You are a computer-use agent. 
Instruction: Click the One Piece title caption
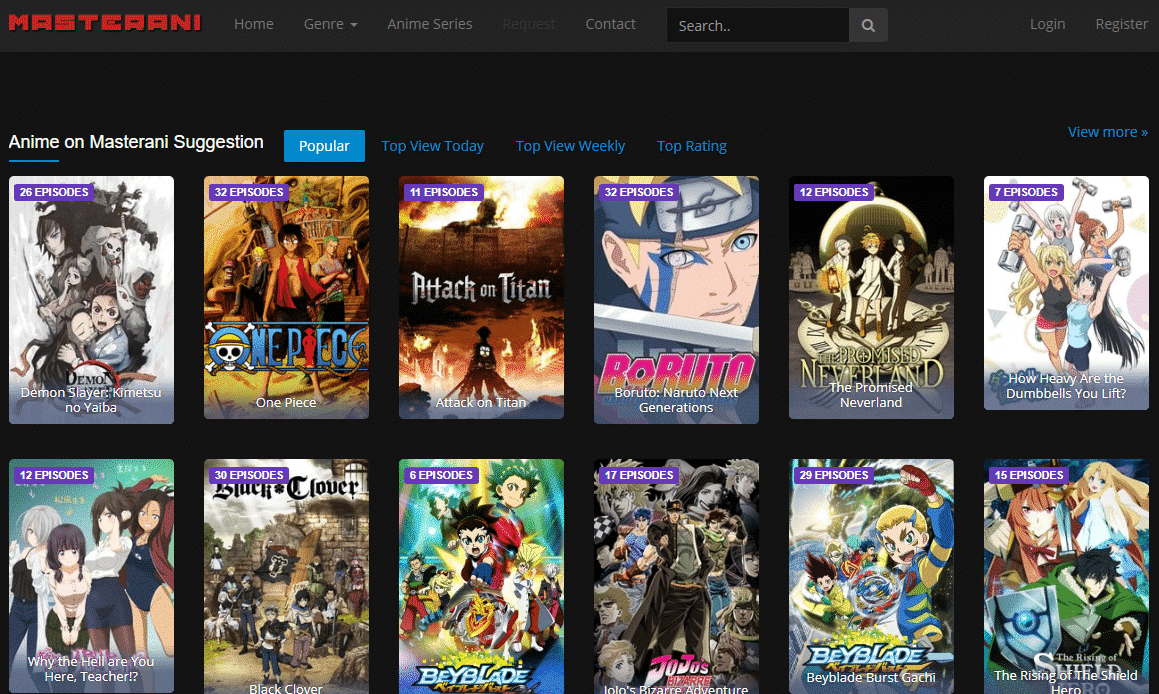[x=286, y=402]
